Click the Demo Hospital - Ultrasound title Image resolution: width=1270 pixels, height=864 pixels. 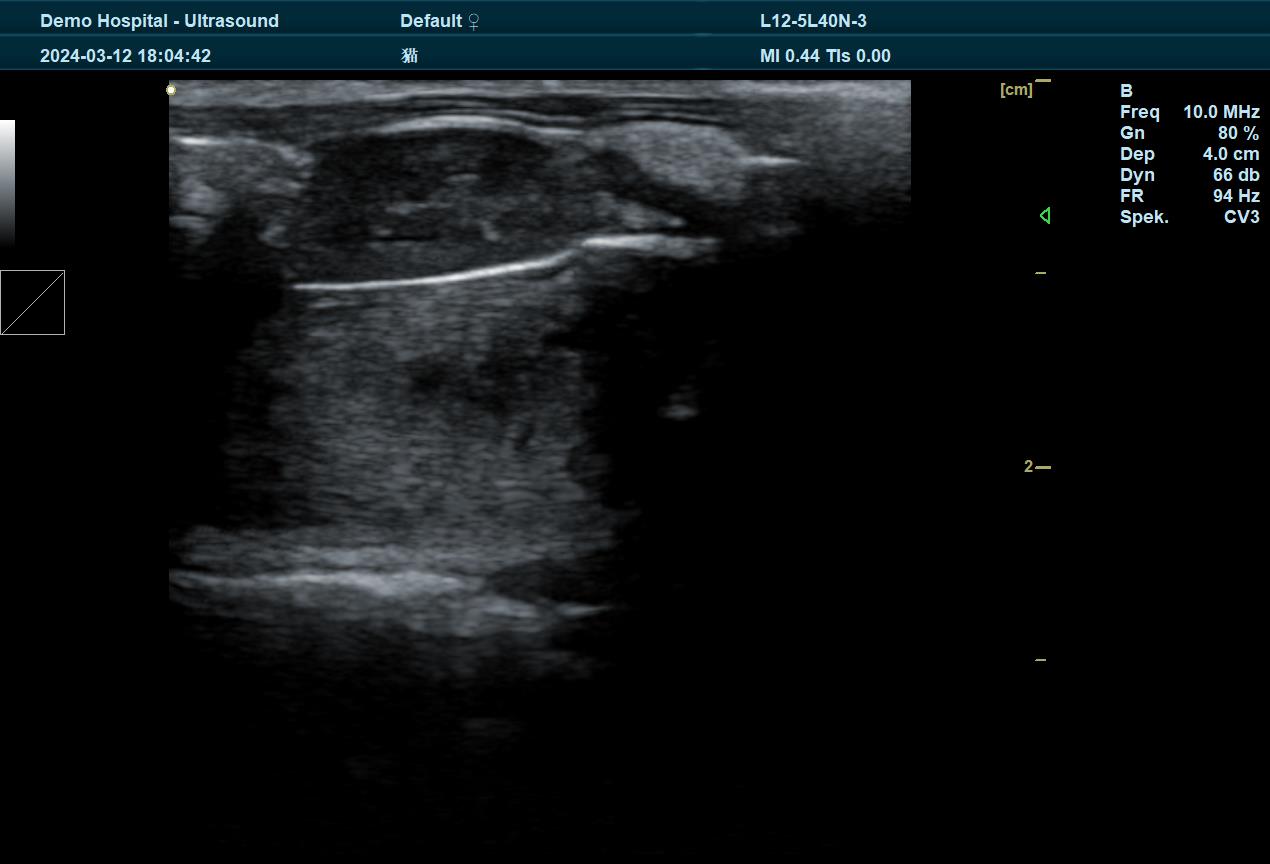pyautogui.click(x=159, y=21)
